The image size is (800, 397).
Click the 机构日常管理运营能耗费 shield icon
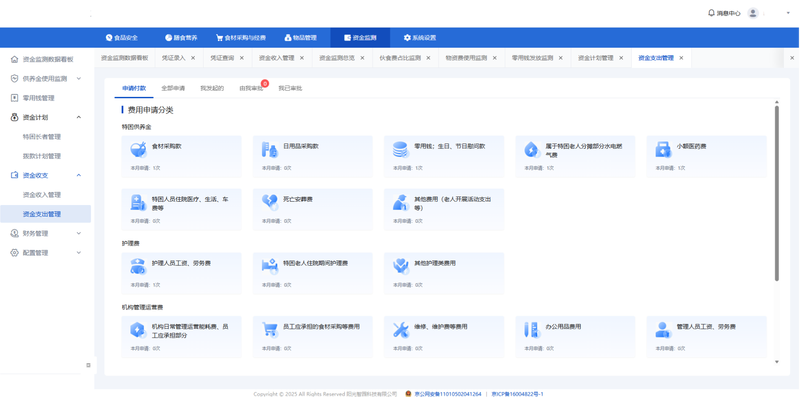point(138,330)
